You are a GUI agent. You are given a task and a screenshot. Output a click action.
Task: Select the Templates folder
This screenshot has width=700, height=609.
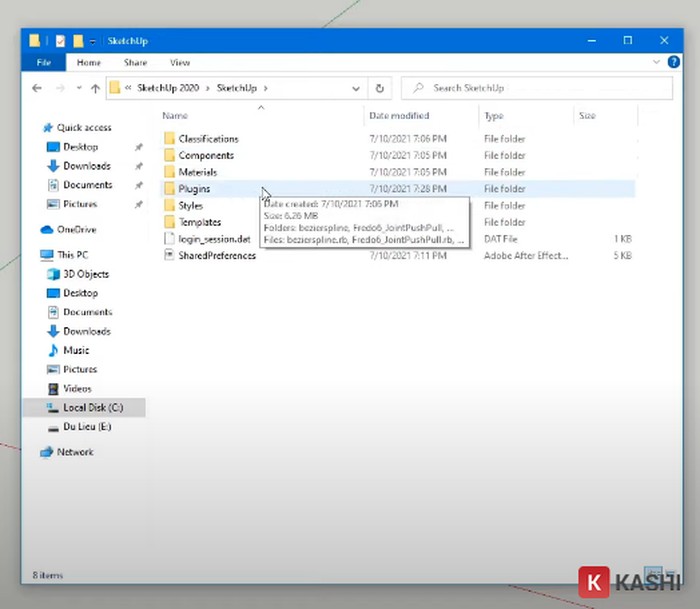click(x=200, y=222)
